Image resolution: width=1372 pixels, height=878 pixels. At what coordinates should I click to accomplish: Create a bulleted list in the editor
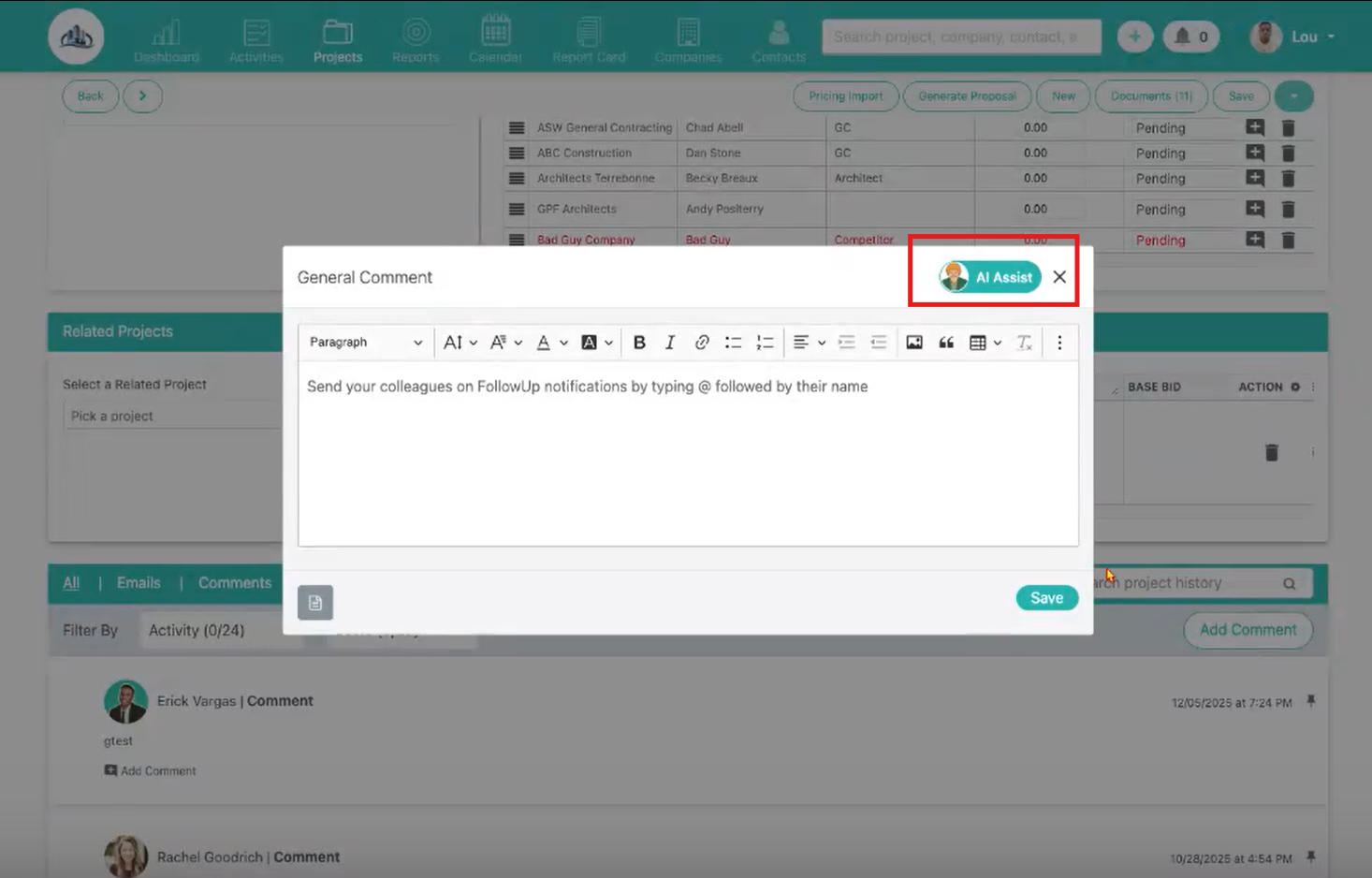tap(734, 342)
